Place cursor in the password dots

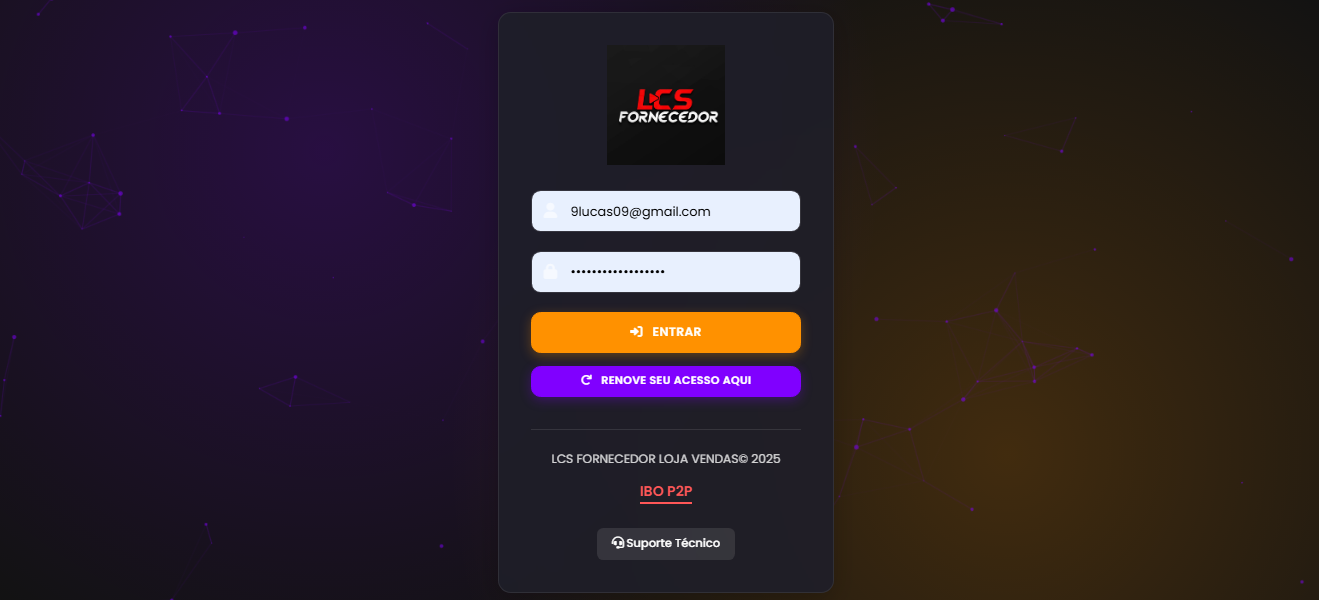[x=617, y=272]
